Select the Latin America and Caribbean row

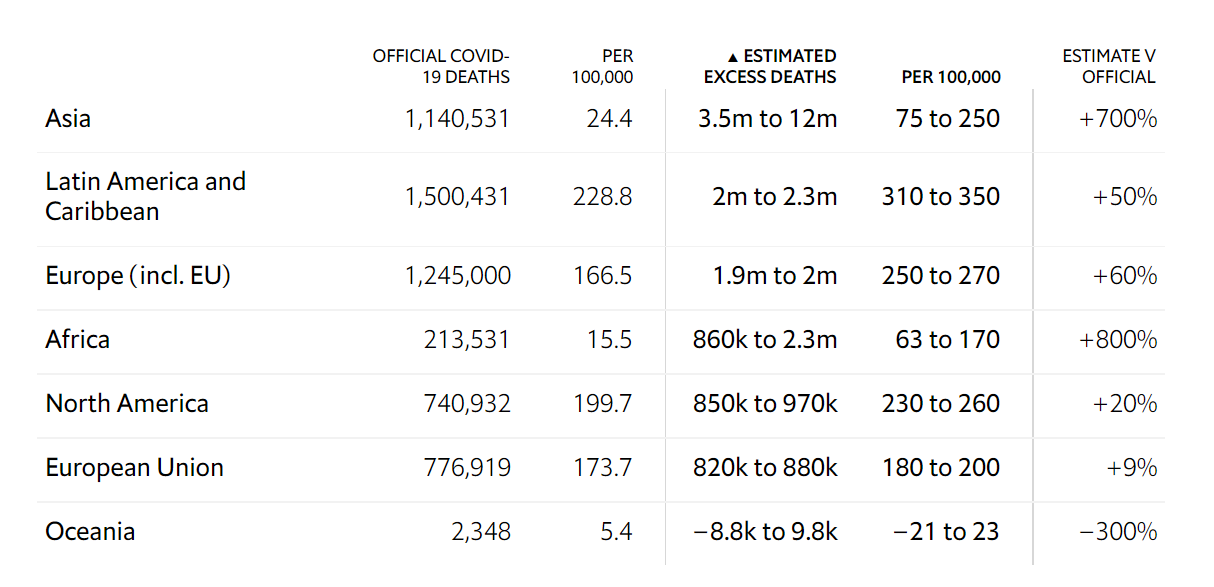click(145, 196)
